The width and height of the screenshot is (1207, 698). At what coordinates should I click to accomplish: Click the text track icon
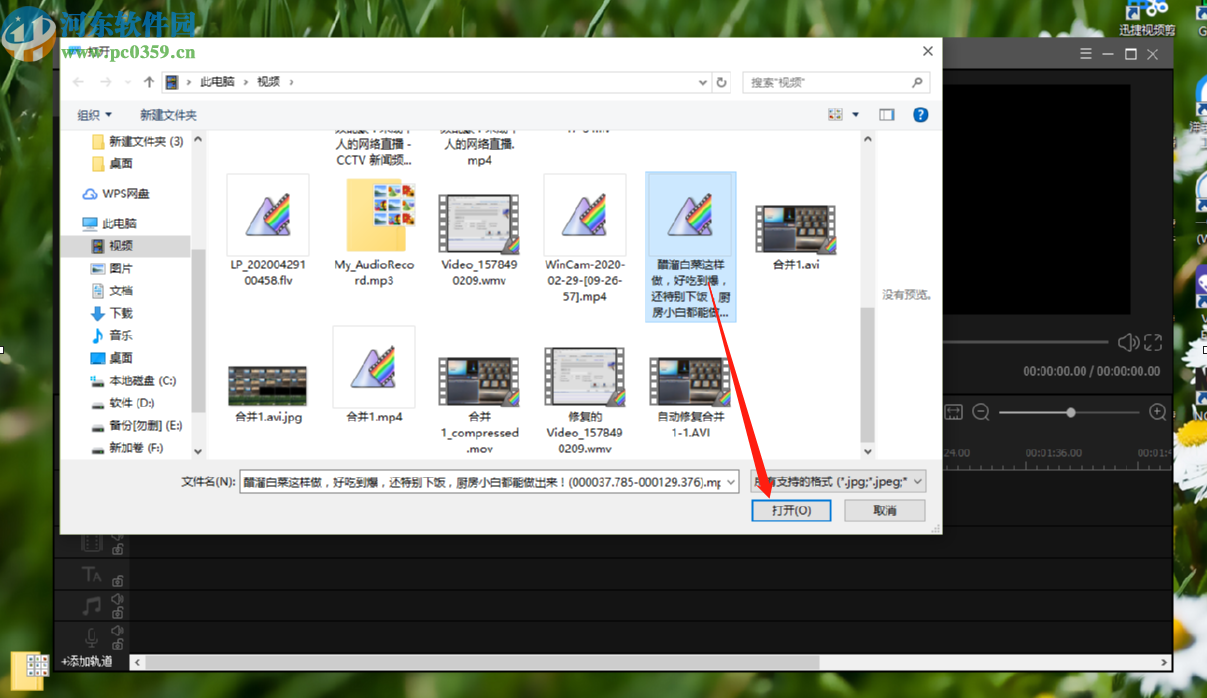[x=92, y=574]
